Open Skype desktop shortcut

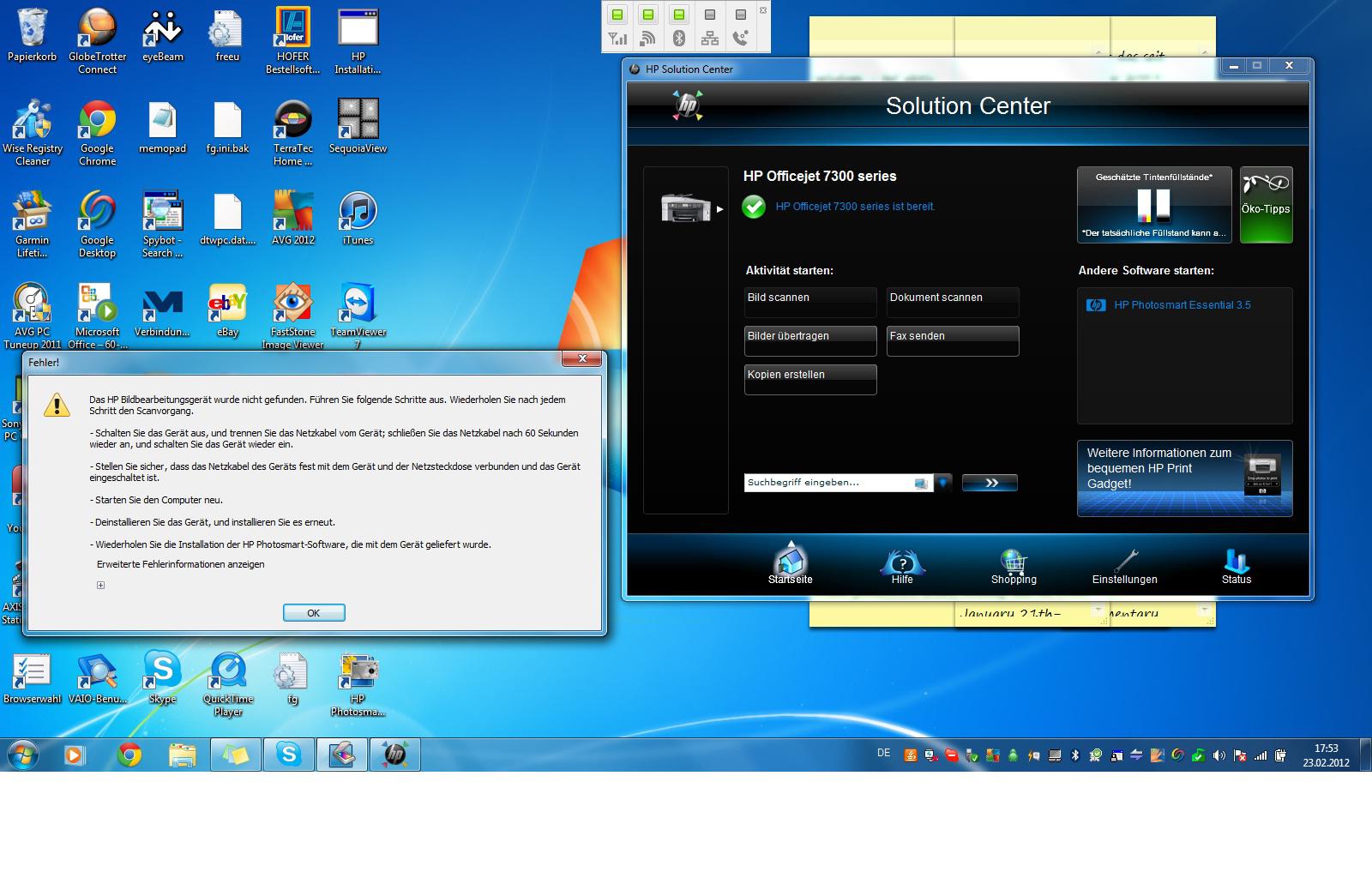[162, 677]
